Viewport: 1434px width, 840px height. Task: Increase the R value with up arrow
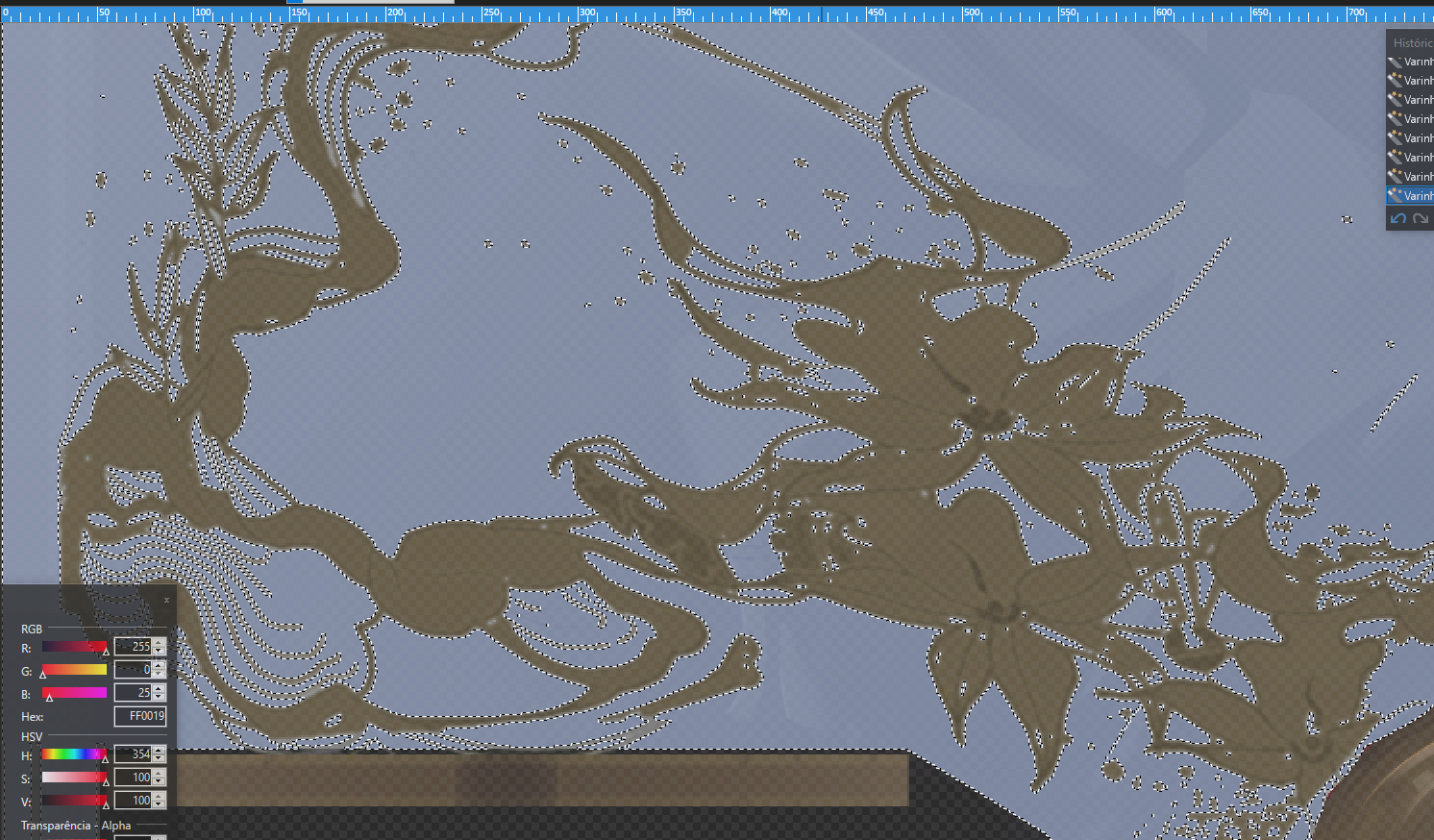[x=160, y=642]
